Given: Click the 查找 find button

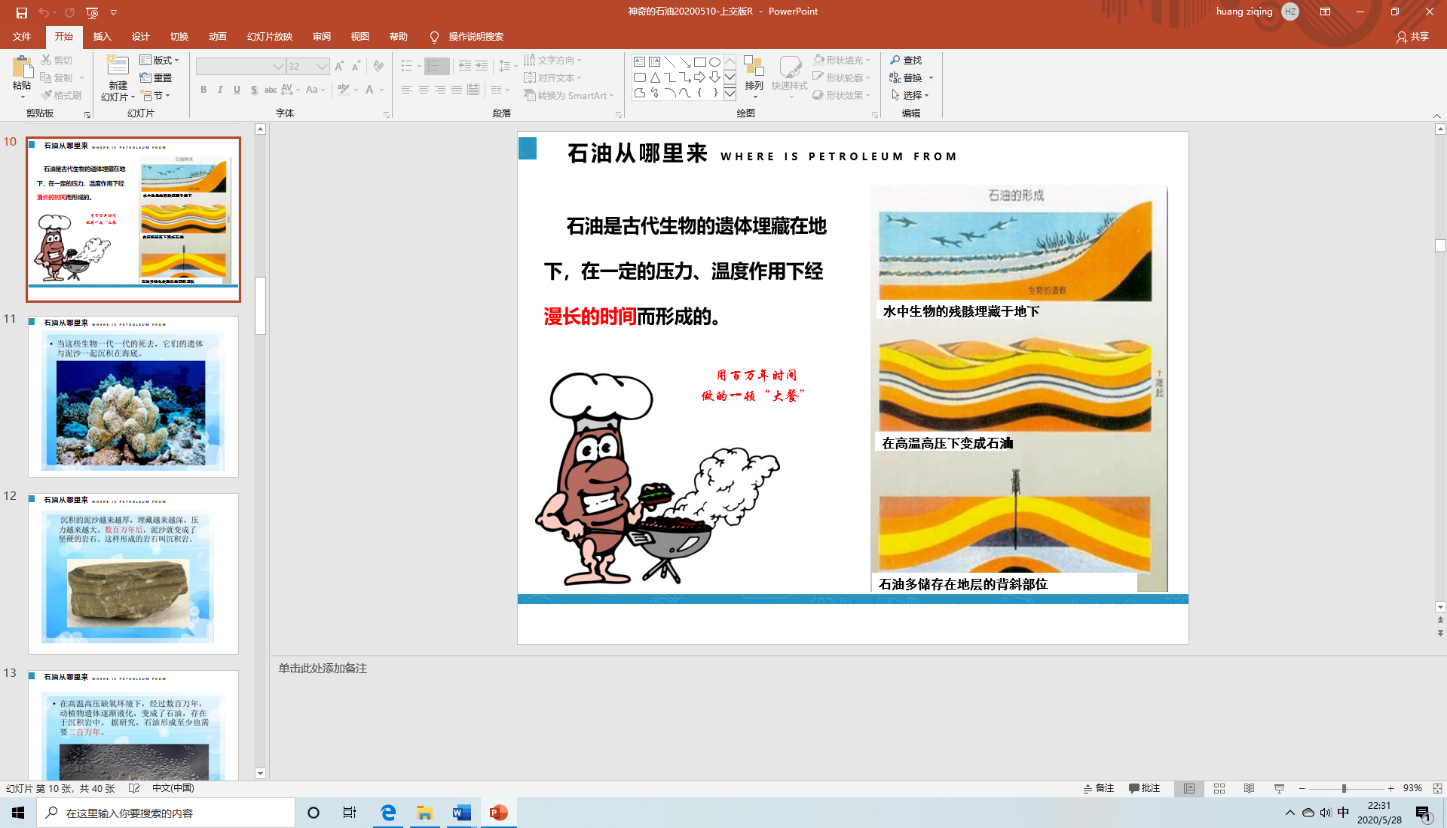Looking at the screenshot, I should coord(906,61).
